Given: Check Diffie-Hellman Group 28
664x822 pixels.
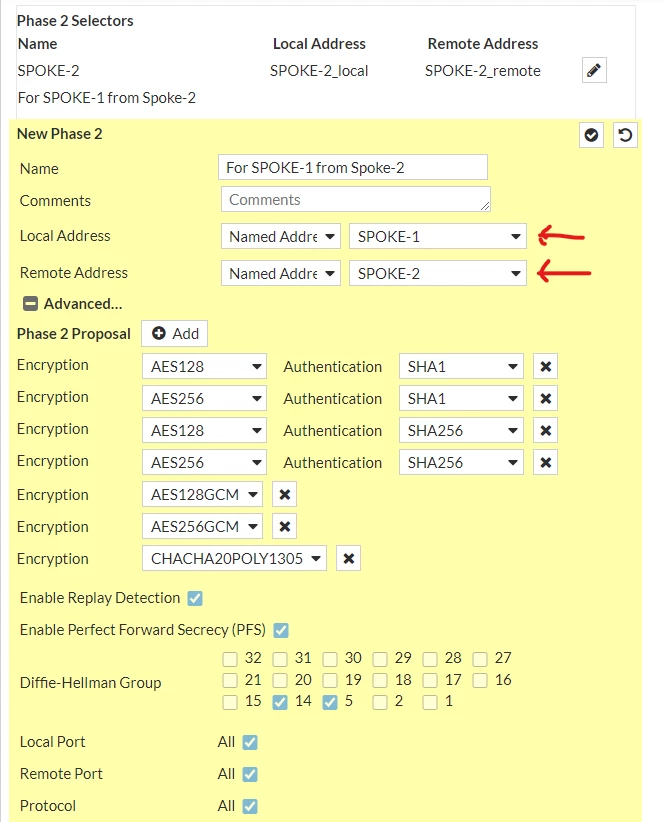Looking at the screenshot, I should pyautogui.click(x=430, y=658).
